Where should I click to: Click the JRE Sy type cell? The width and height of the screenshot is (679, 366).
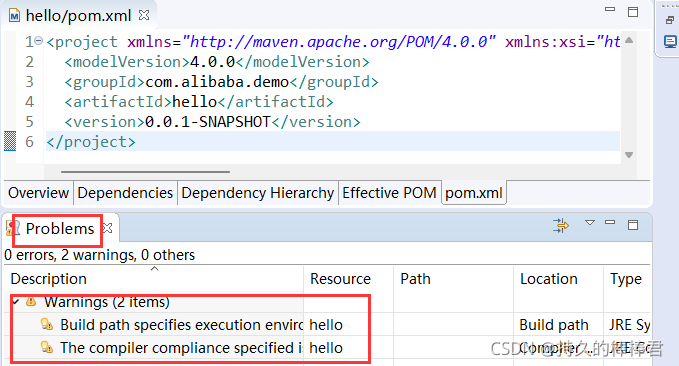[x=629, y=325]
